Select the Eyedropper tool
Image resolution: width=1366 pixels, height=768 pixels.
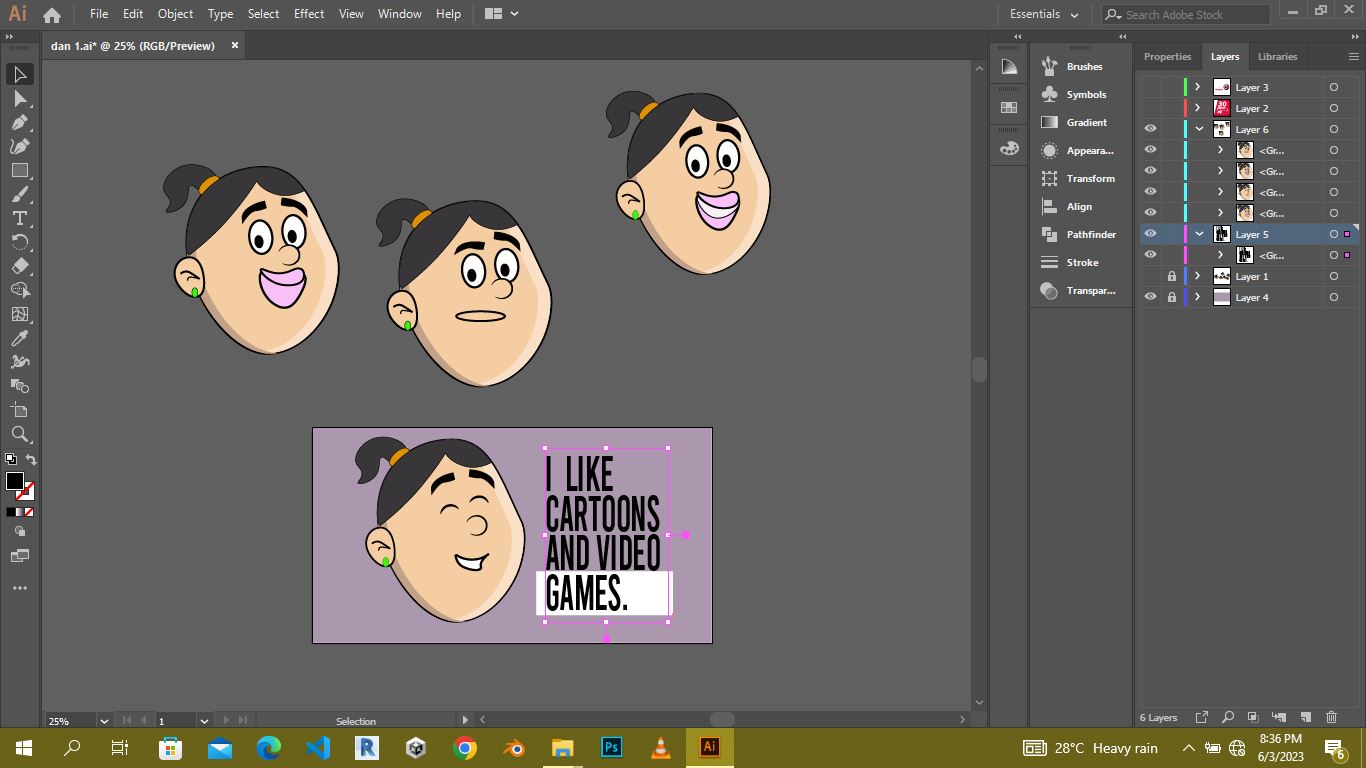19,338
